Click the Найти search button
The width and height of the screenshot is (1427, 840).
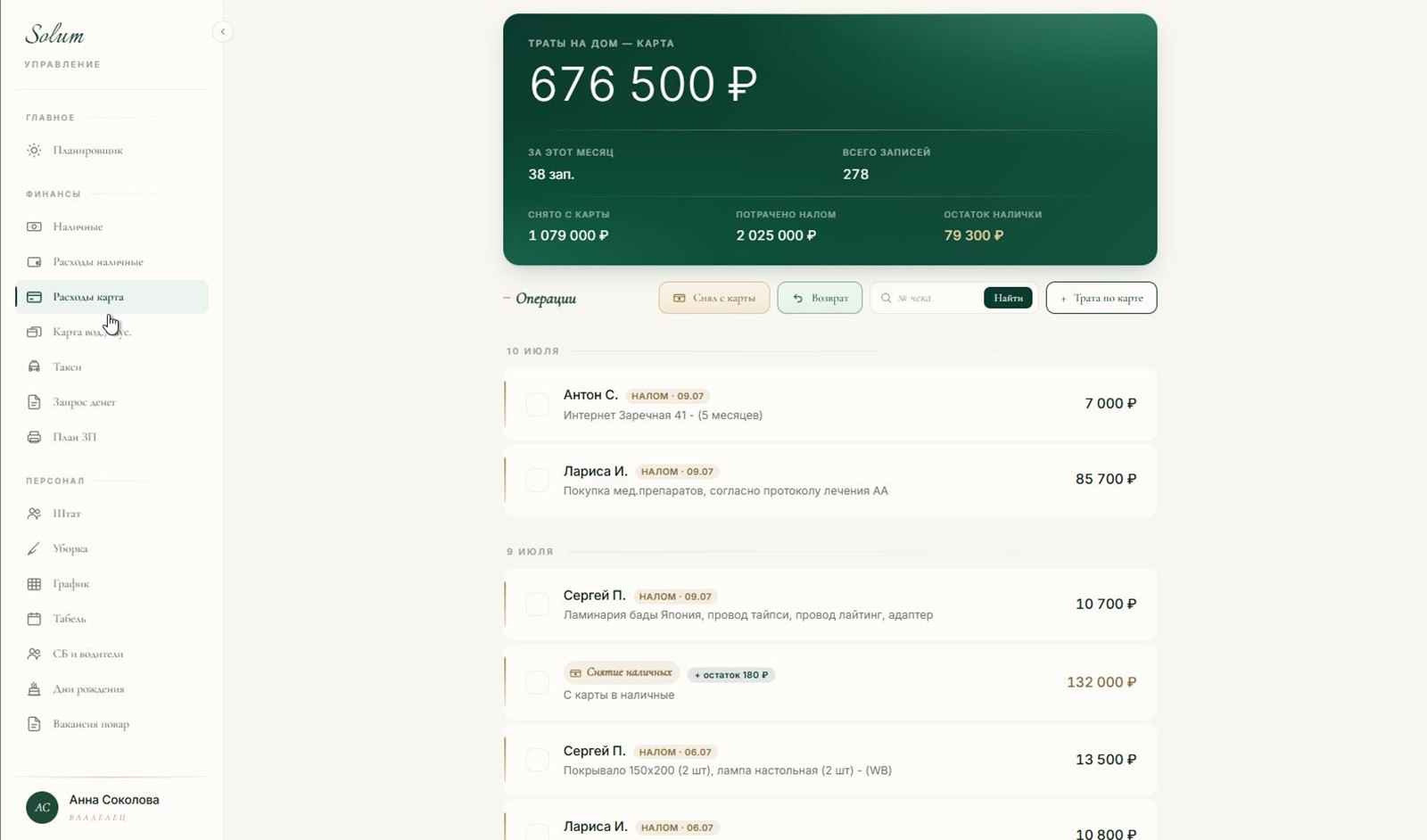(x=1008, y=298)
